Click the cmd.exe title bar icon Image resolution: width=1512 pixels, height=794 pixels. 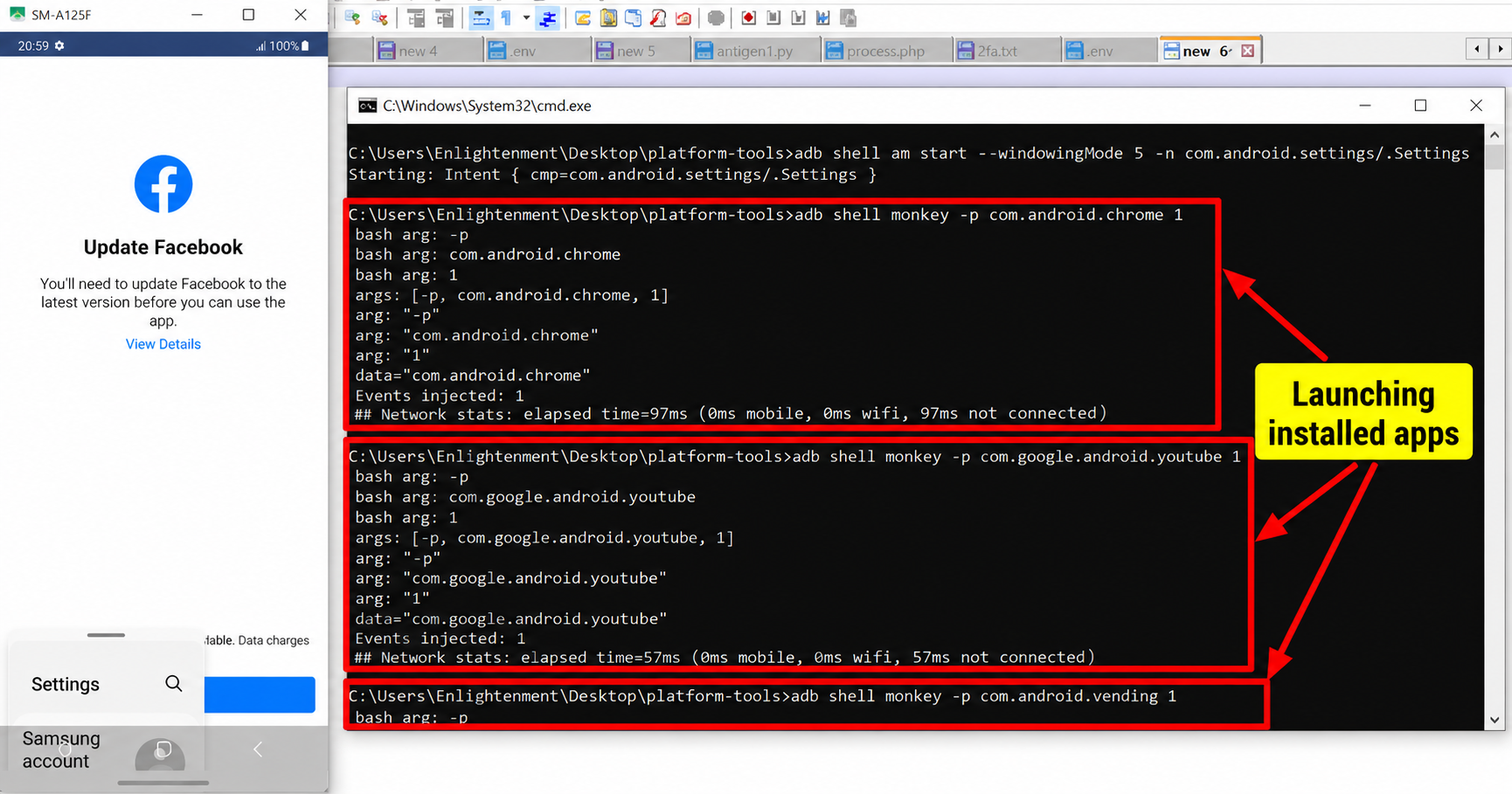point(368,106)
